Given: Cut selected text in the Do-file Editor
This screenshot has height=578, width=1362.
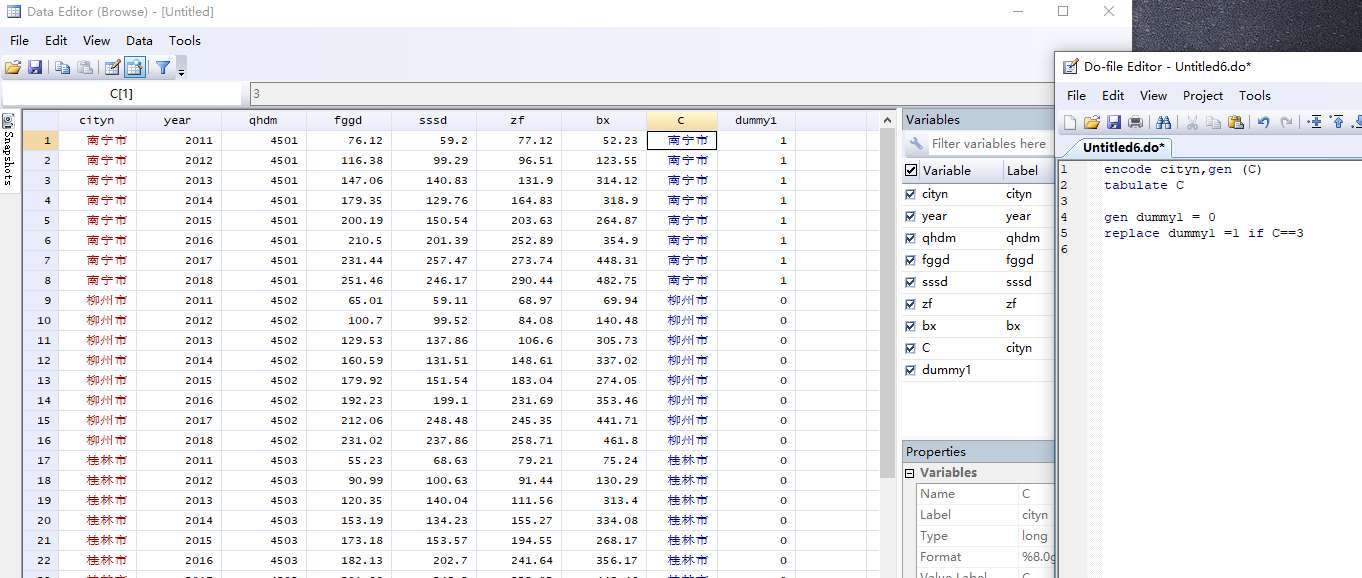Looking at the screenshot, I should pos(1192,122).
